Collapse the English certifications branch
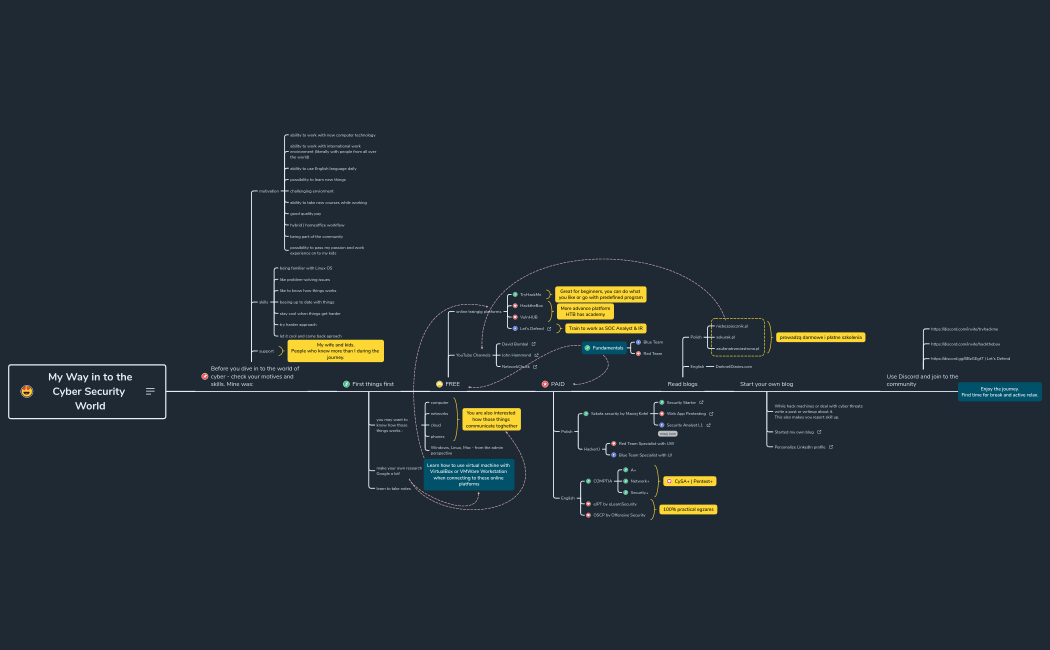 (x=578, y=497)
